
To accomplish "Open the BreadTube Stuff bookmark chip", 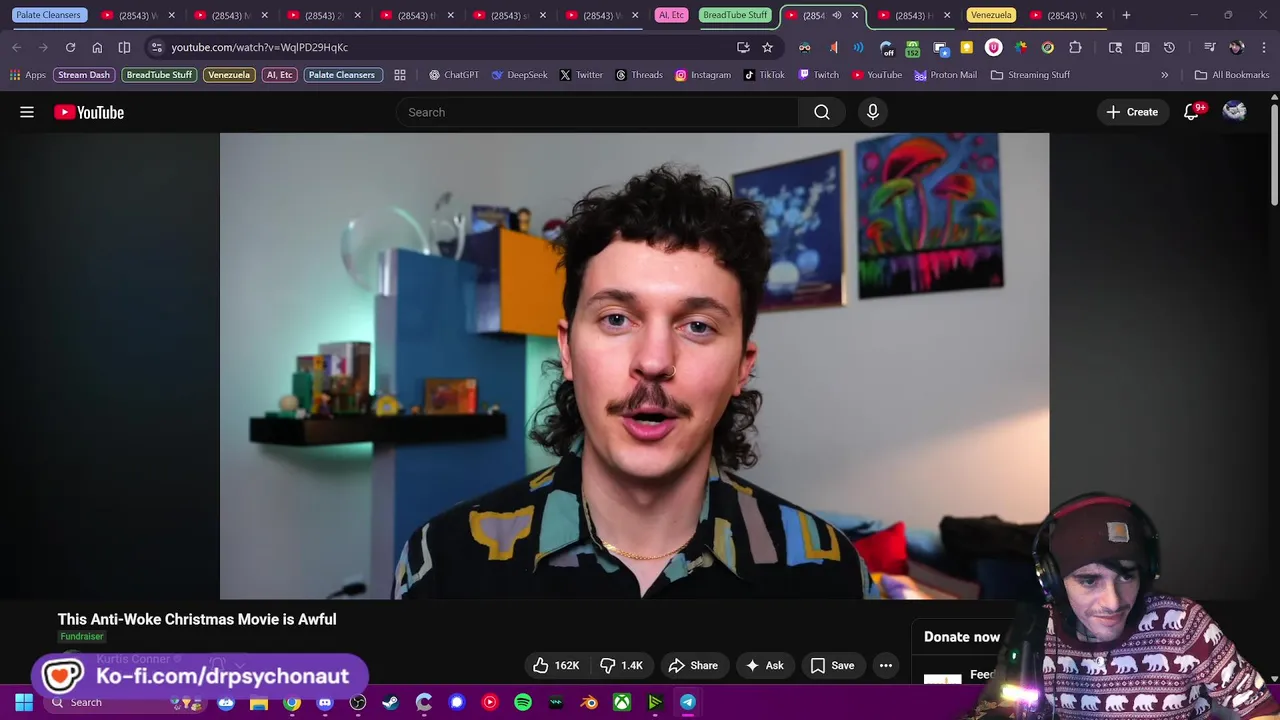I will click(x=159, y=75).
